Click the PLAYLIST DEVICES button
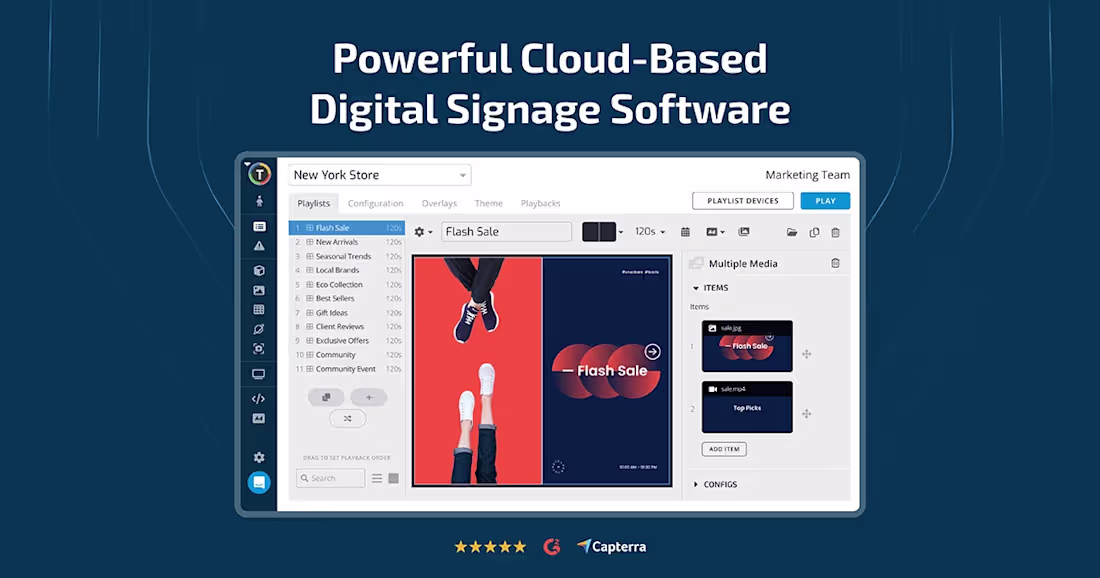1100x578 pixels. pyautogui.click(x=743, y=201)
